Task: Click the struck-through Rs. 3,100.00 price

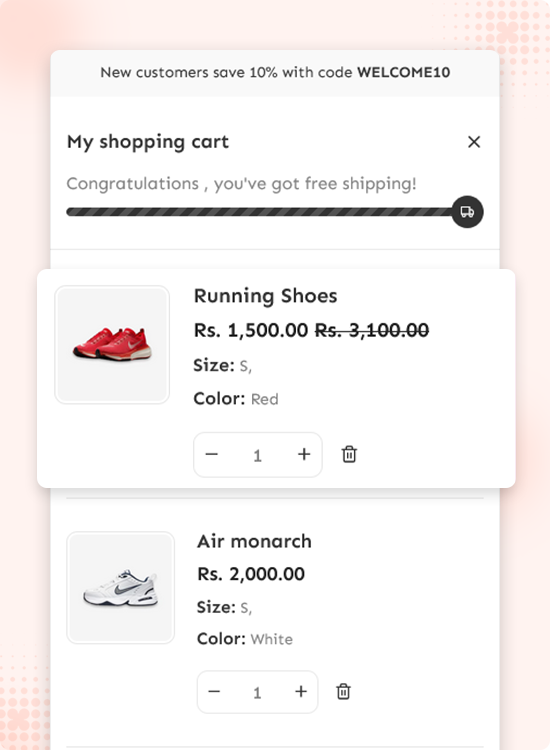Action: (x=372, y=331)
